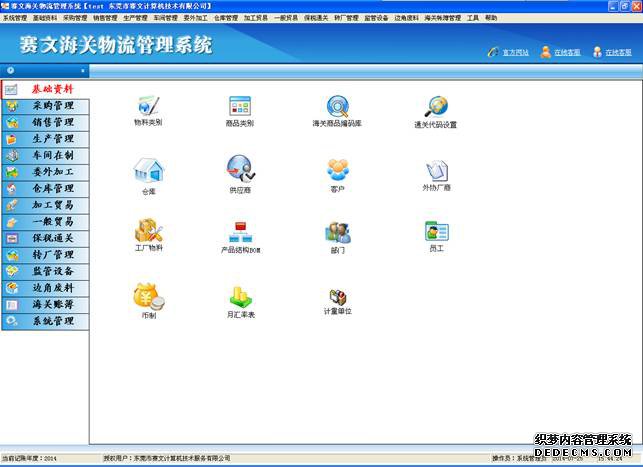Select 仓库管理 in the left sidebar
This screenshot has height=467, width=643.
pos(53,188)
